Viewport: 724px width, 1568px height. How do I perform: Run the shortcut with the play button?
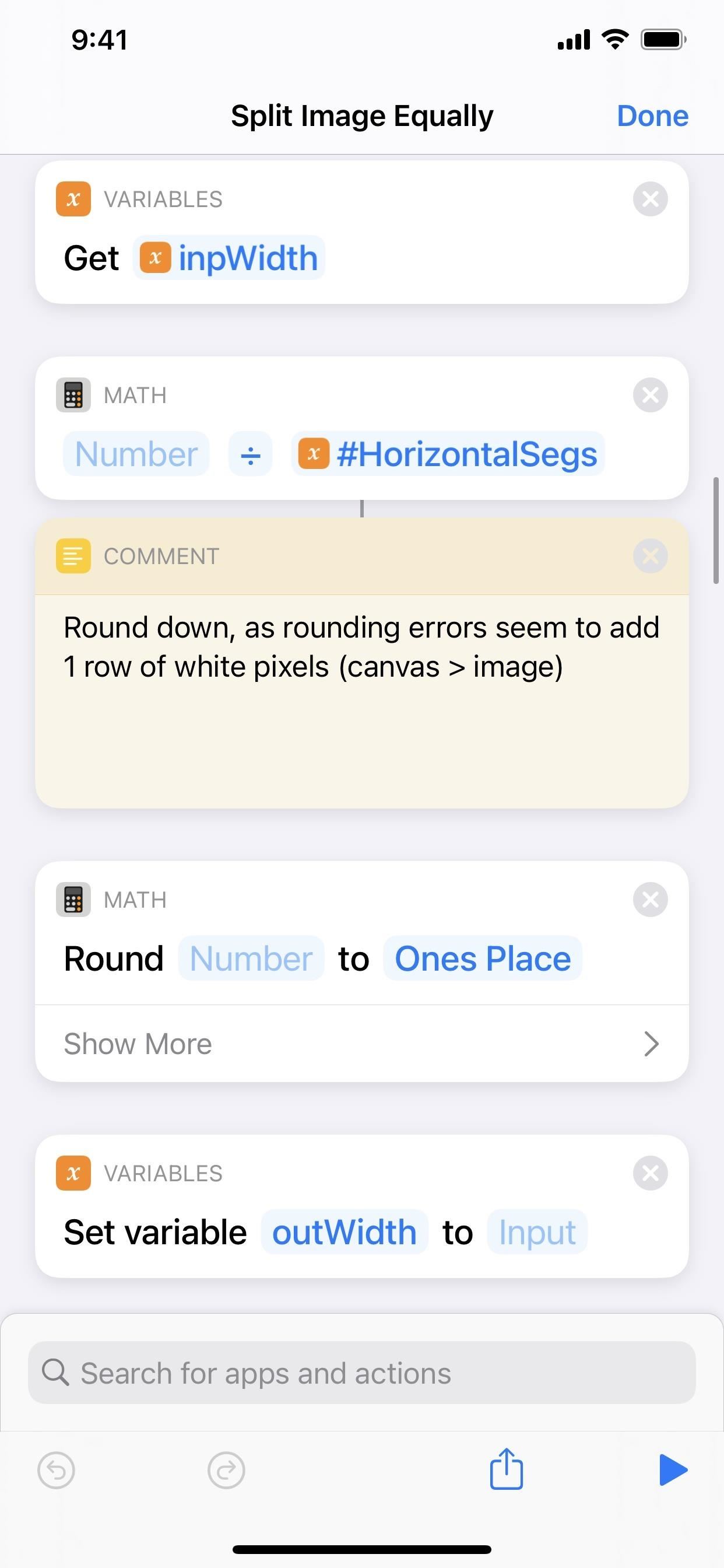click(673, 1470)
